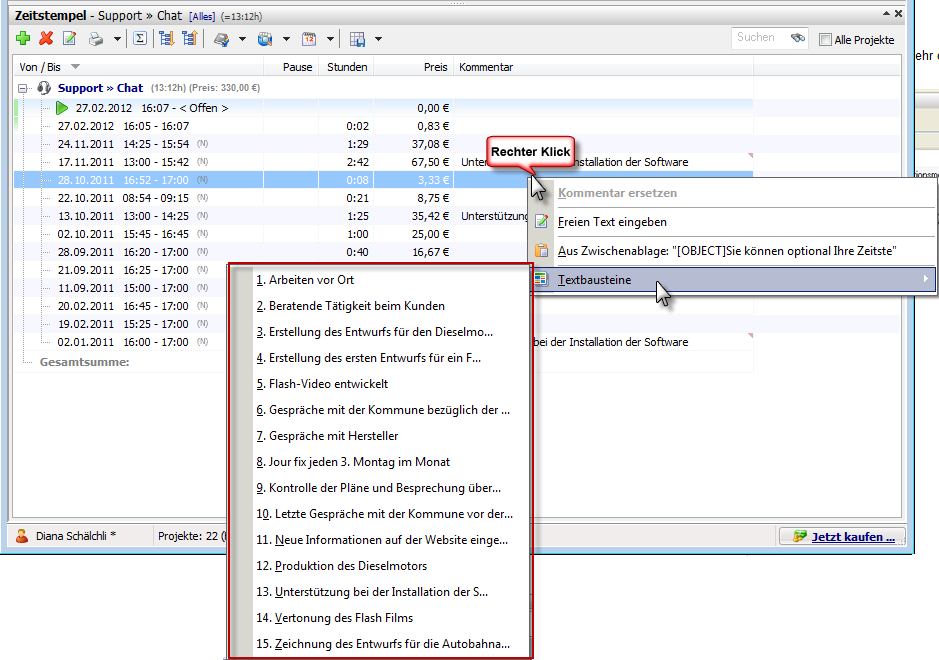Click the printer icon in toolbar
This screenshot has width=939, height=660.
(96, 40)
